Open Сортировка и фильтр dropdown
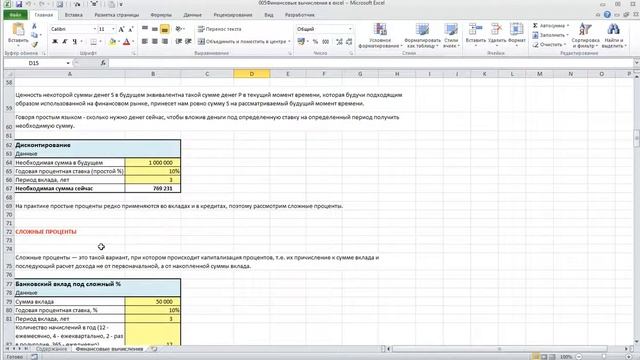The width and height of the screenshot is (640, 360). coord(585,36)
